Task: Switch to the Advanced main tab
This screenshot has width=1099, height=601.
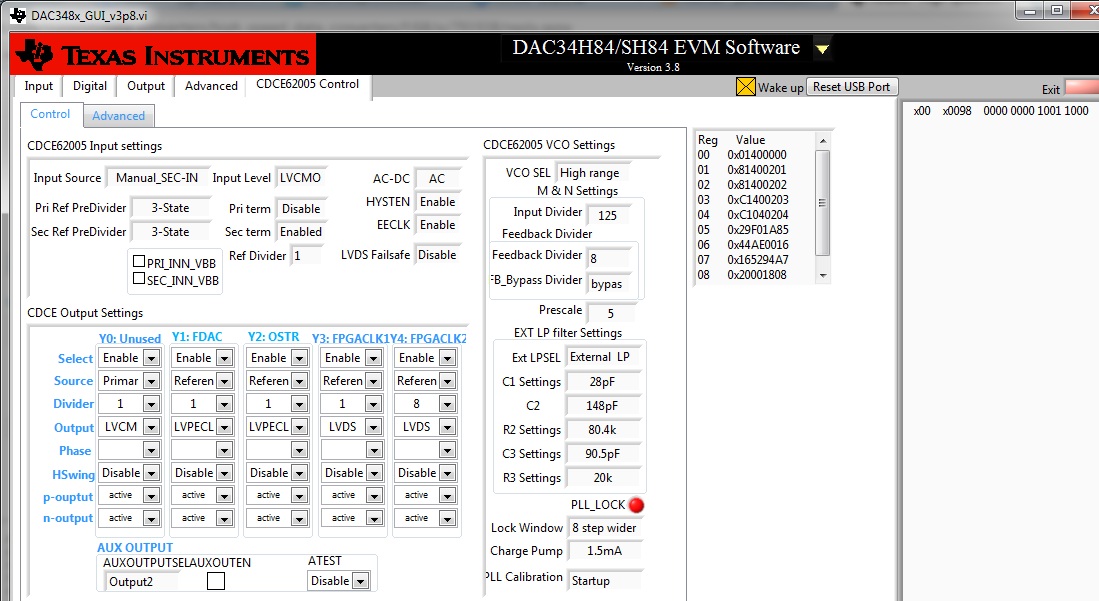Action: (211, 86)
